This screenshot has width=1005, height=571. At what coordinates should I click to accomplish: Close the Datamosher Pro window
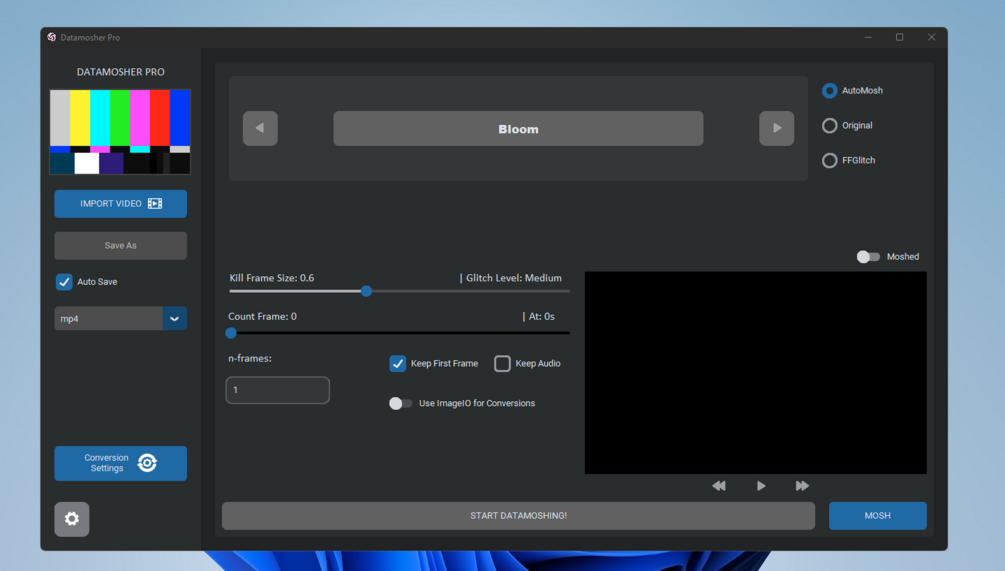point(931,37)
